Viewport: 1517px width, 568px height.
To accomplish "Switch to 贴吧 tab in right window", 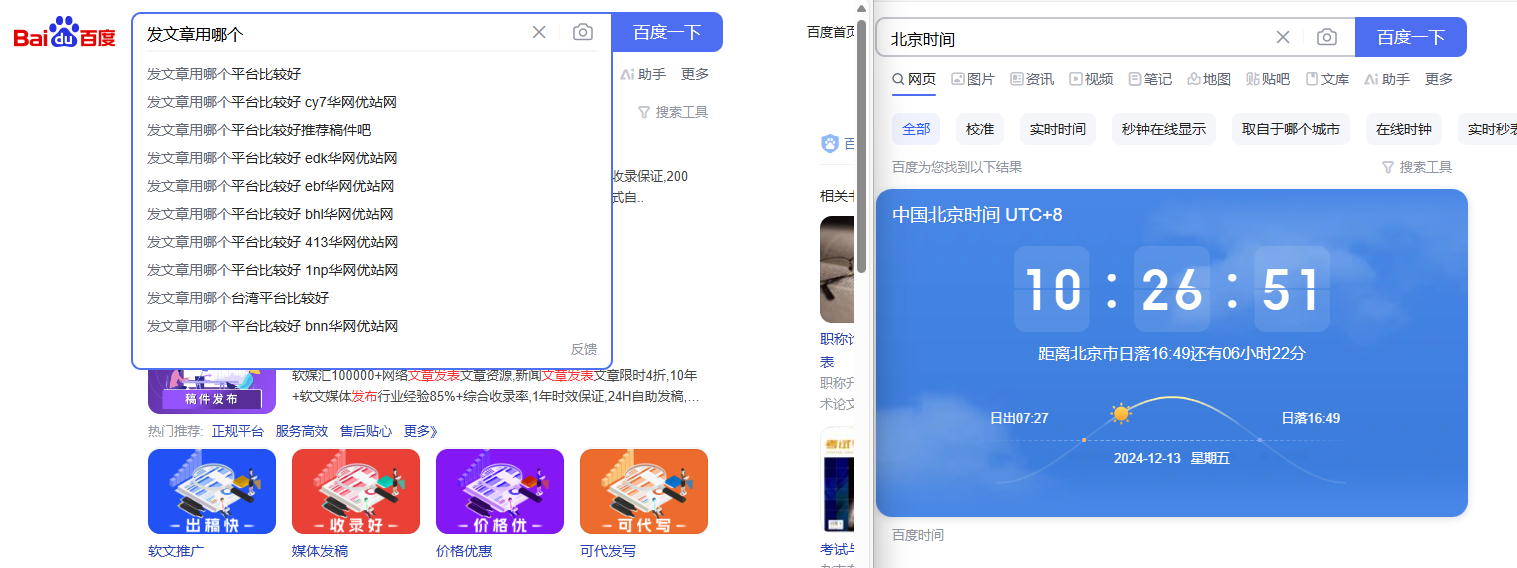I will [x=1268, y=79].
